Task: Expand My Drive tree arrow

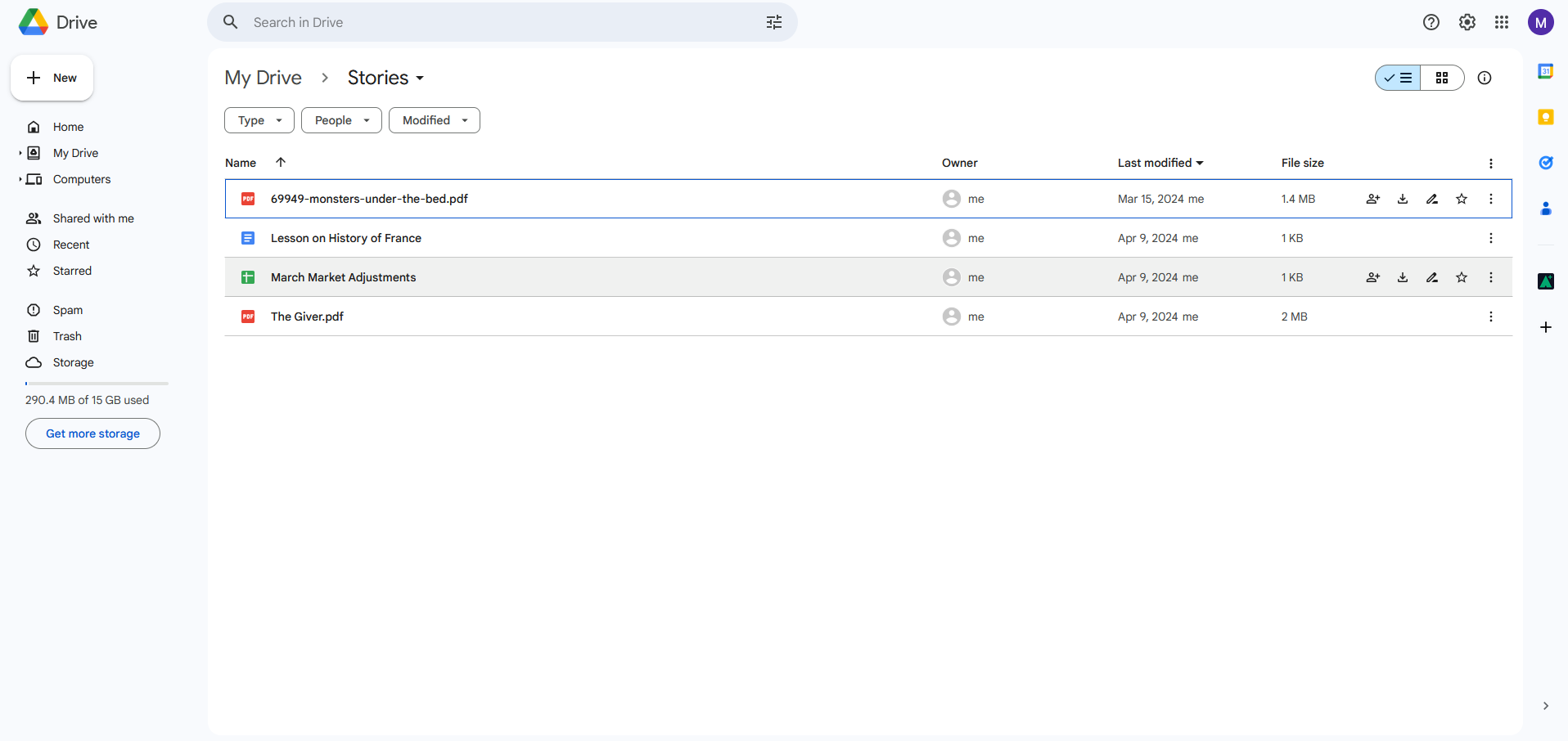Action: (x=20, y=153)
